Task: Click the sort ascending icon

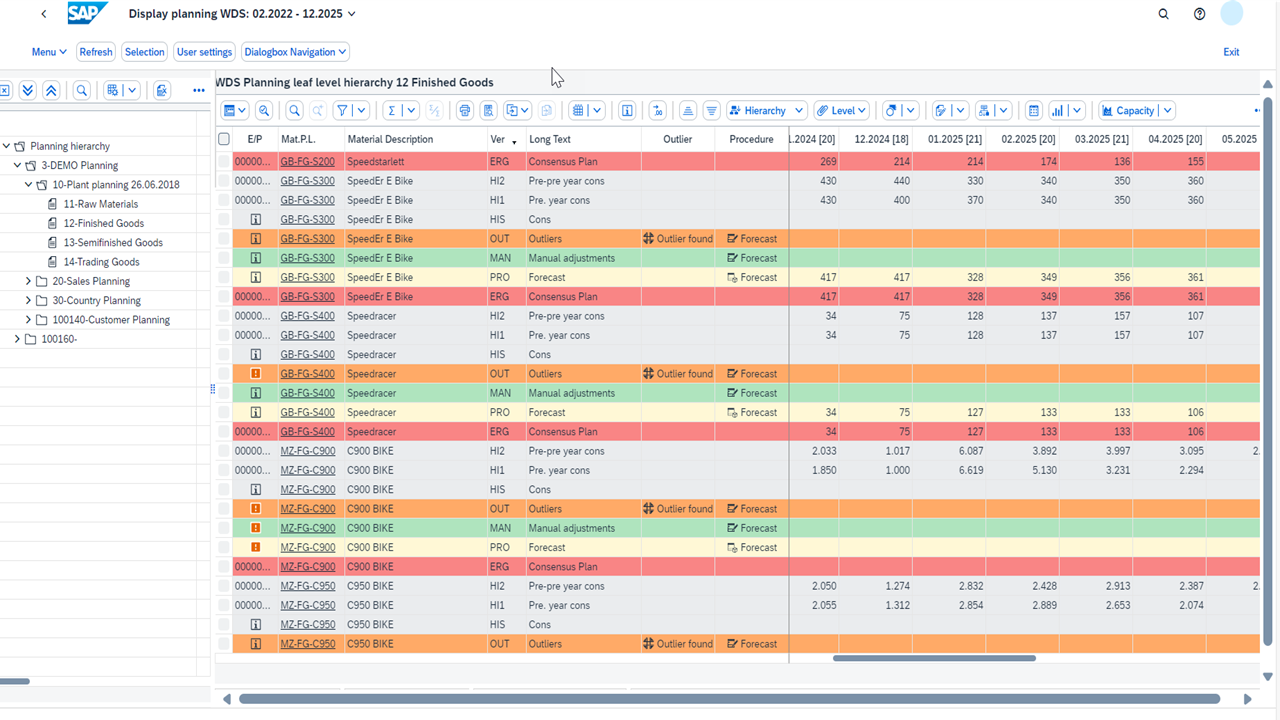Action: tap(688, 110)
